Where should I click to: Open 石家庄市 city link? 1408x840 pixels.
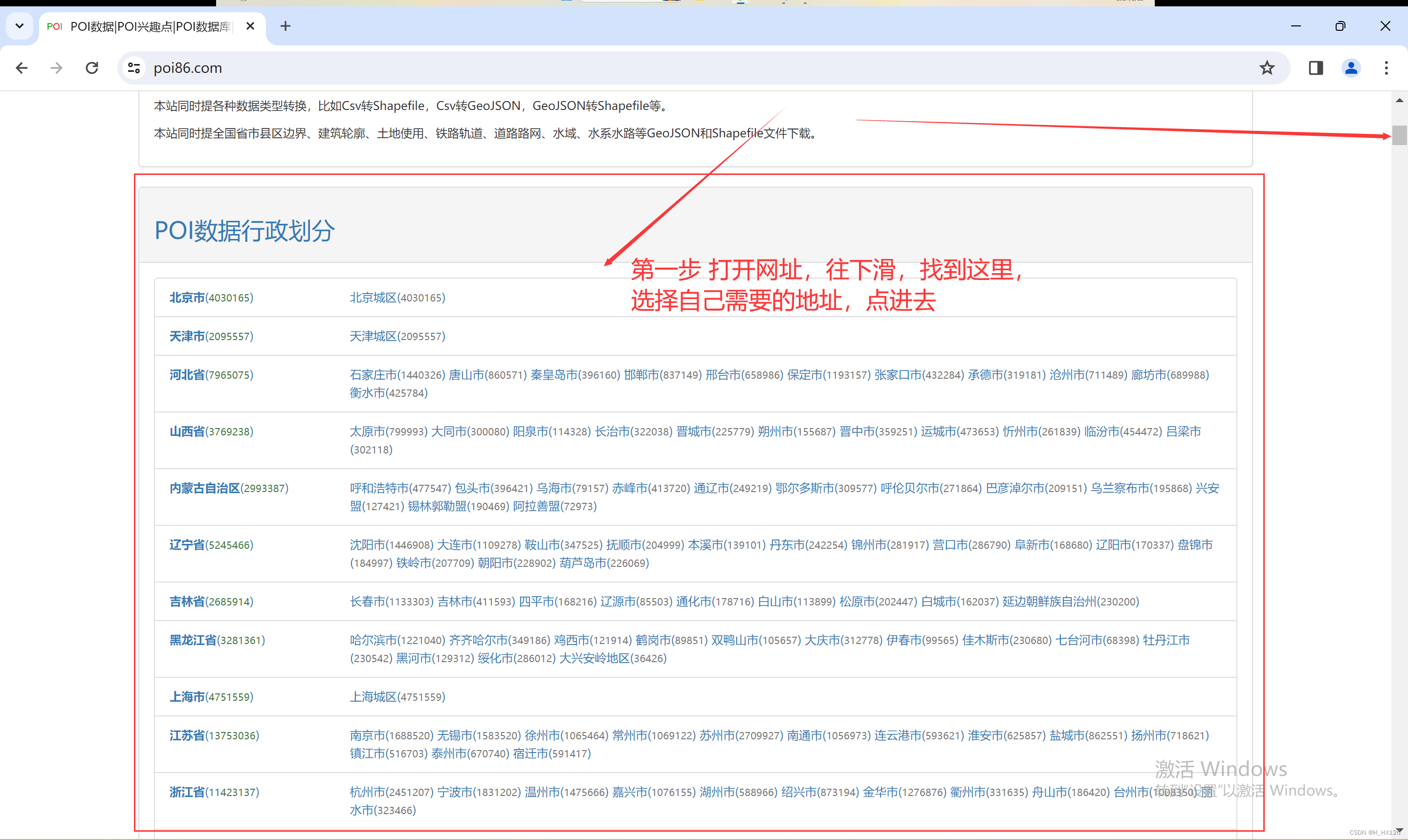click(x=374, y=375)
